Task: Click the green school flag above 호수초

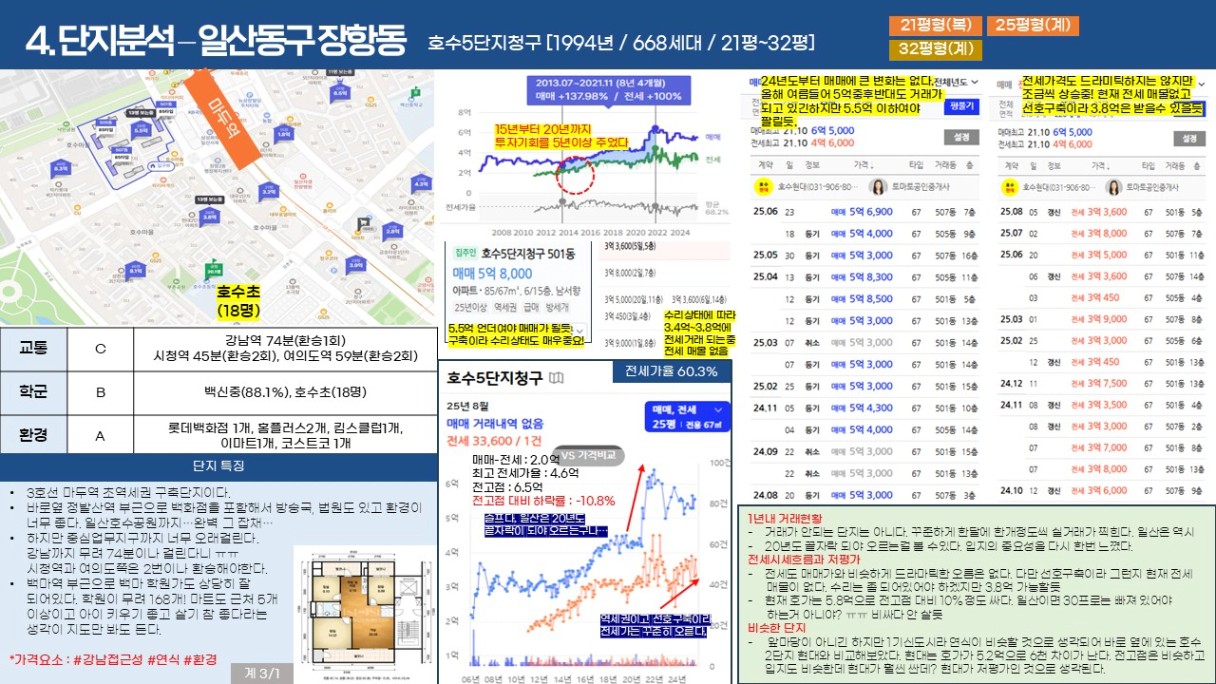Action: pos(213,270)
